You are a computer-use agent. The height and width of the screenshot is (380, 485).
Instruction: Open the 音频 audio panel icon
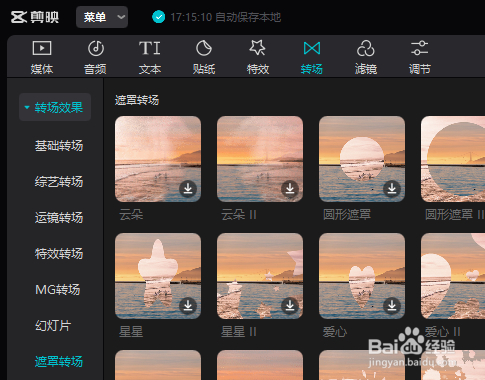click(96, 48)
